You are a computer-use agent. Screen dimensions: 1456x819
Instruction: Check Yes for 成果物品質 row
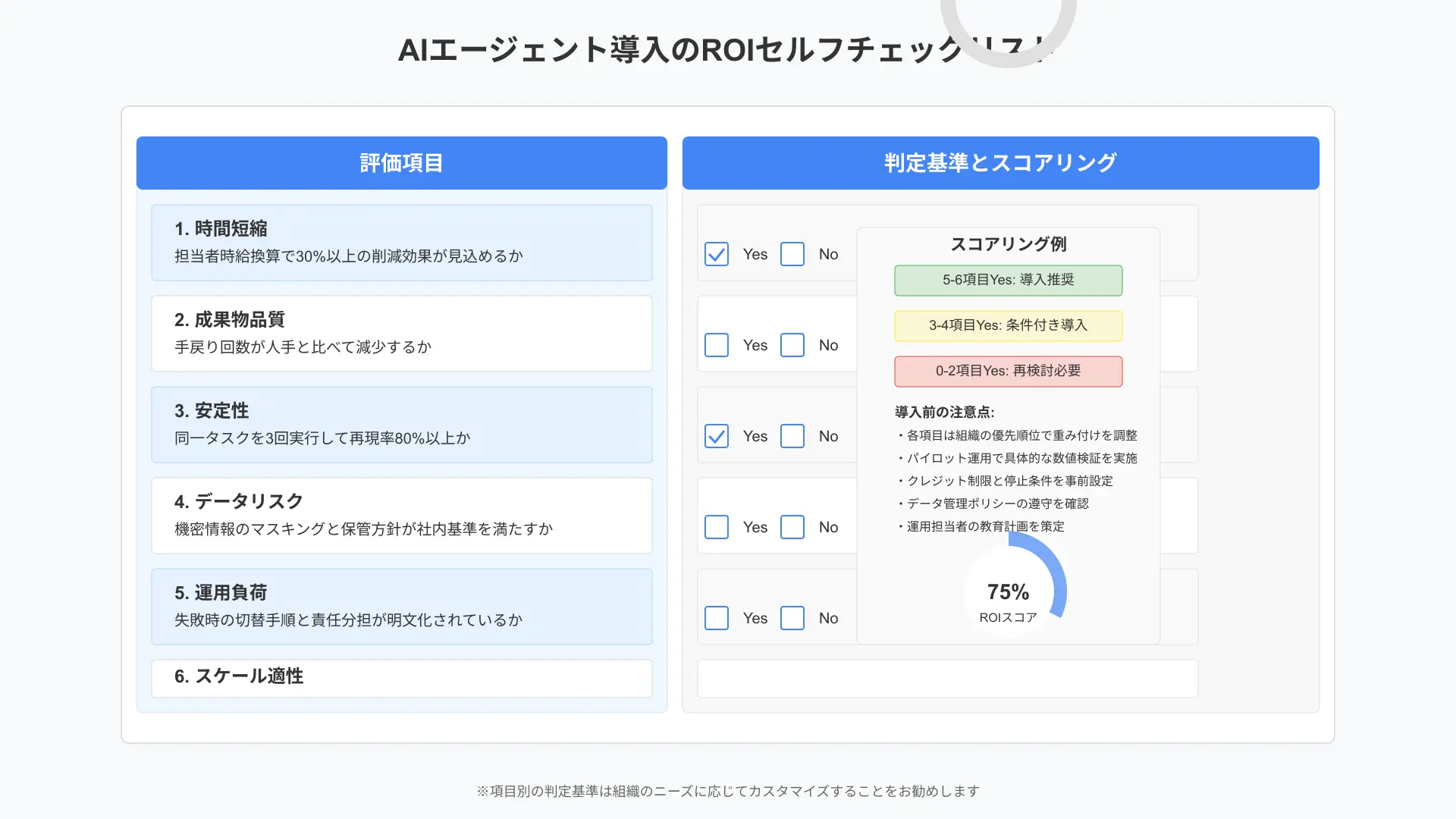[717, 345]
